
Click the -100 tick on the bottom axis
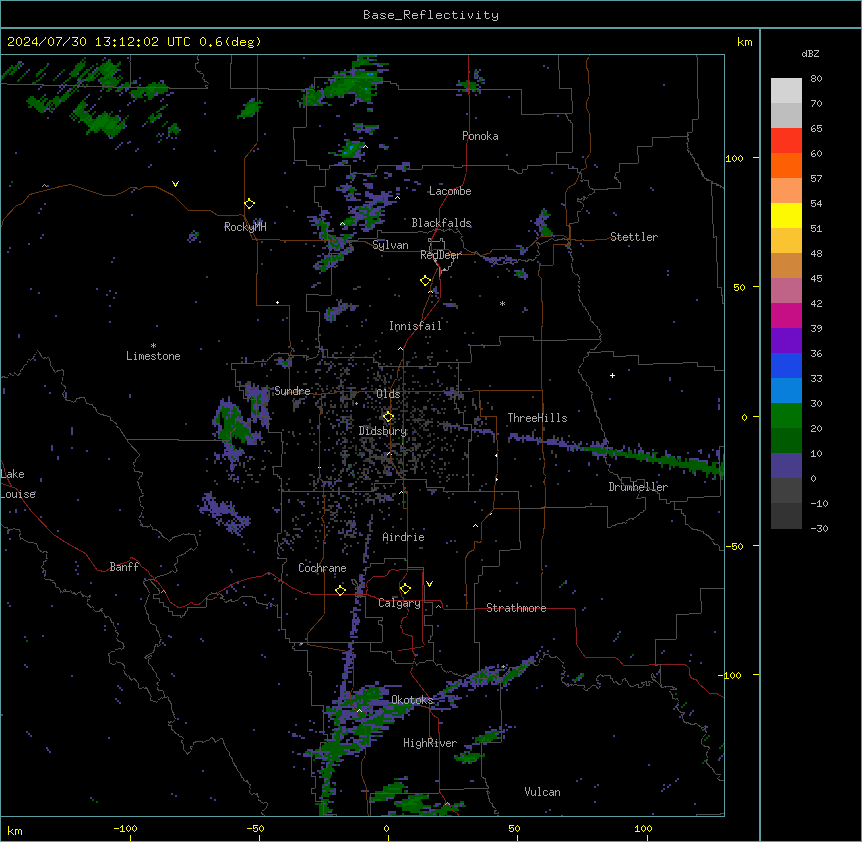point(125,828)
